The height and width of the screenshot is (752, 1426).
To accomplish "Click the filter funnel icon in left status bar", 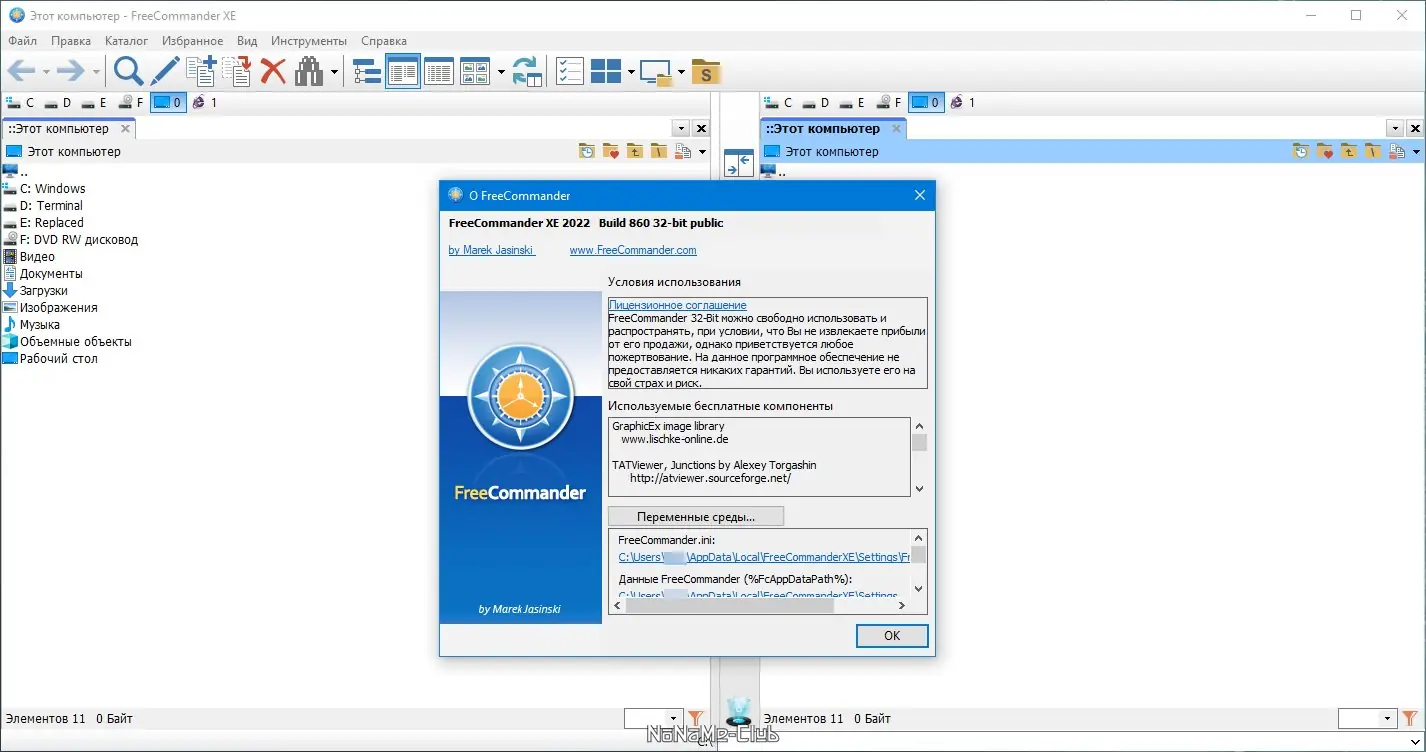I will point(696,718).
